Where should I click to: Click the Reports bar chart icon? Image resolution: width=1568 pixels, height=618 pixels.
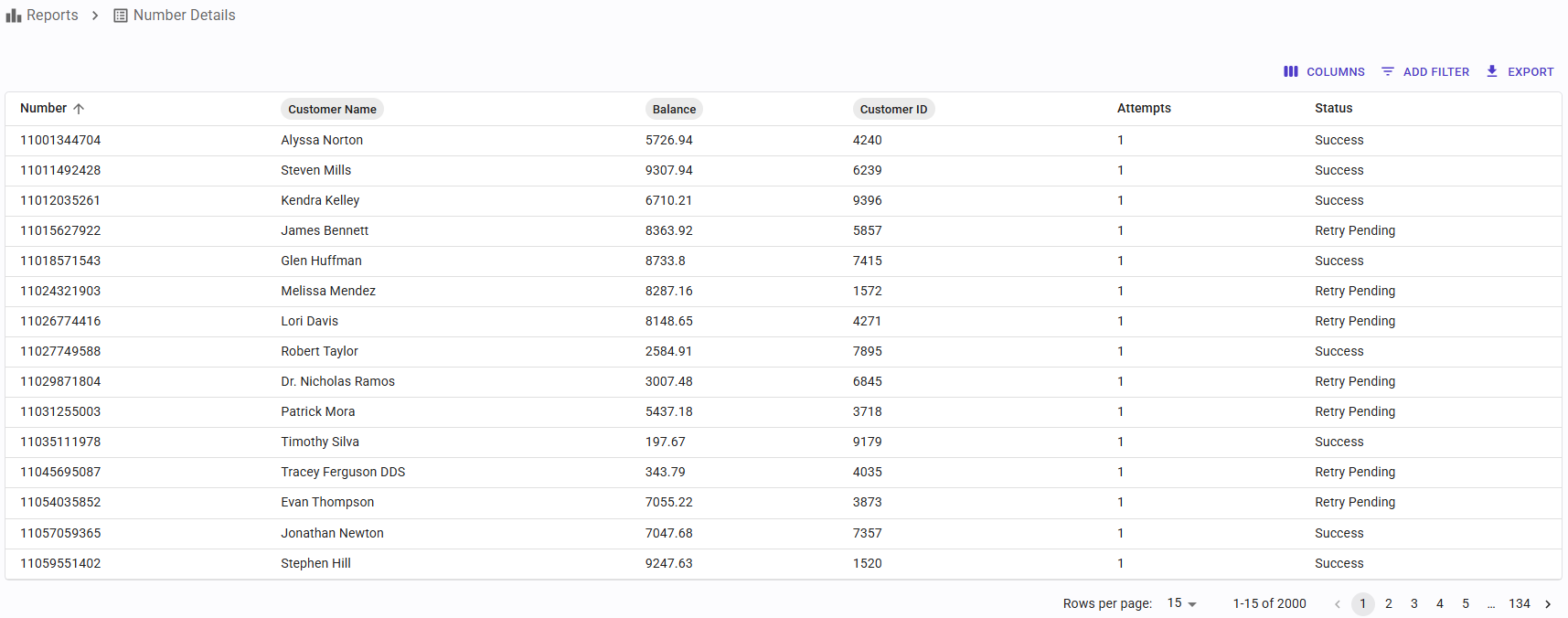(14, 16)
